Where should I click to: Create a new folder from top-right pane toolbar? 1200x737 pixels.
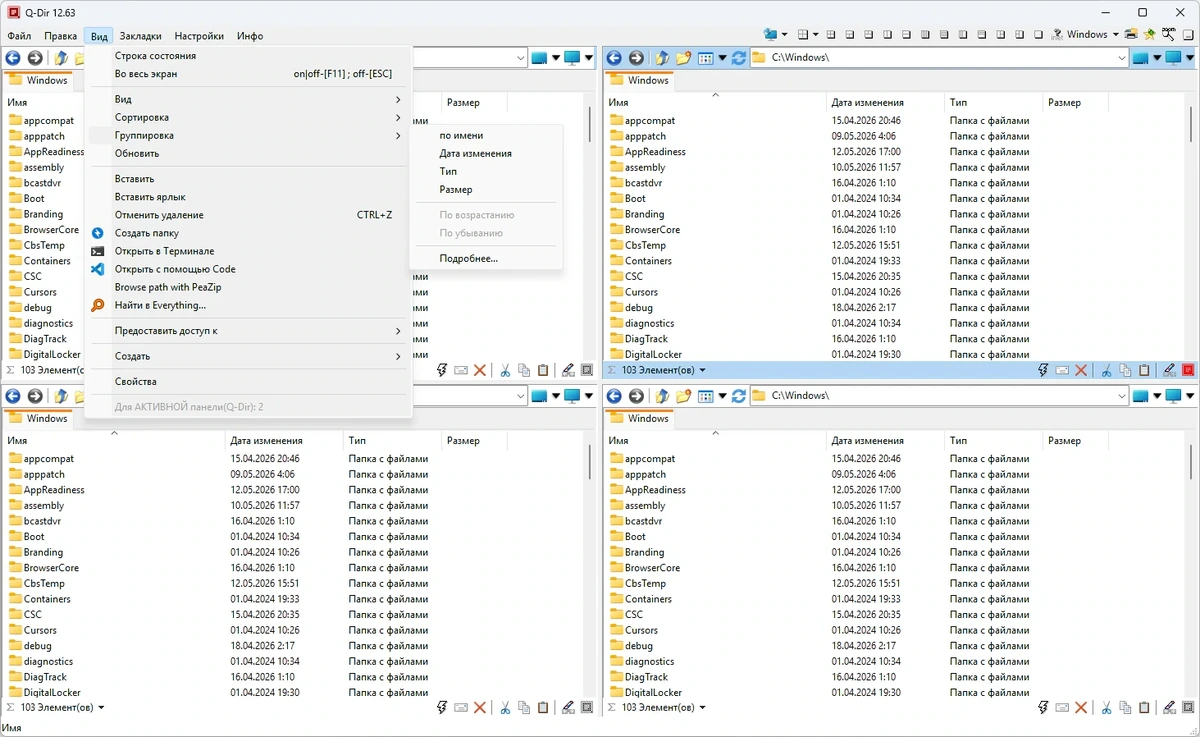click(x=683, y=58)
